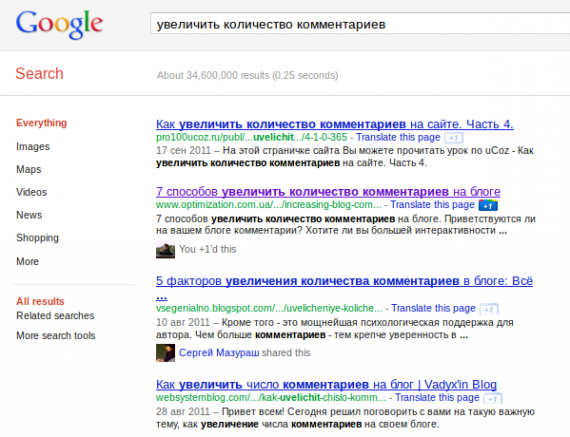Click the 'You +1'd this' annotation text
Image resolution: width=570 pixels, height=437 pixels.
[208, 249]
